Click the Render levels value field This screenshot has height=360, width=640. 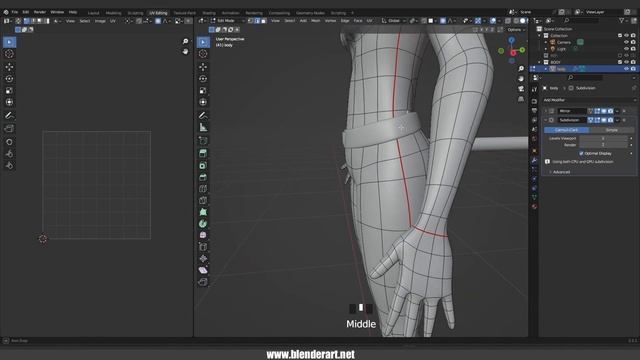point(603,144)
